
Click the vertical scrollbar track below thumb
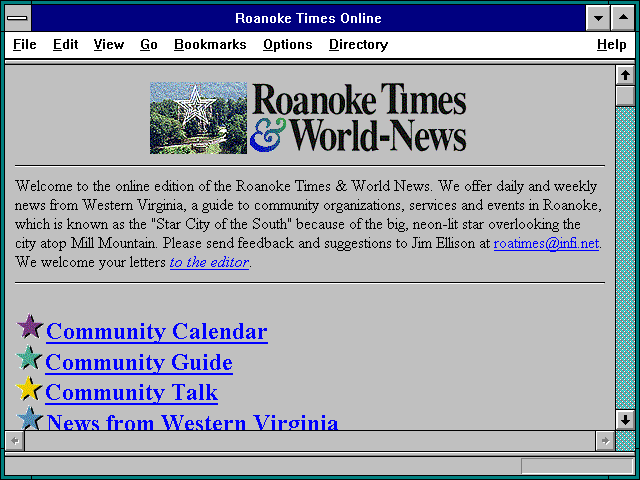click(x=625, y=258)
